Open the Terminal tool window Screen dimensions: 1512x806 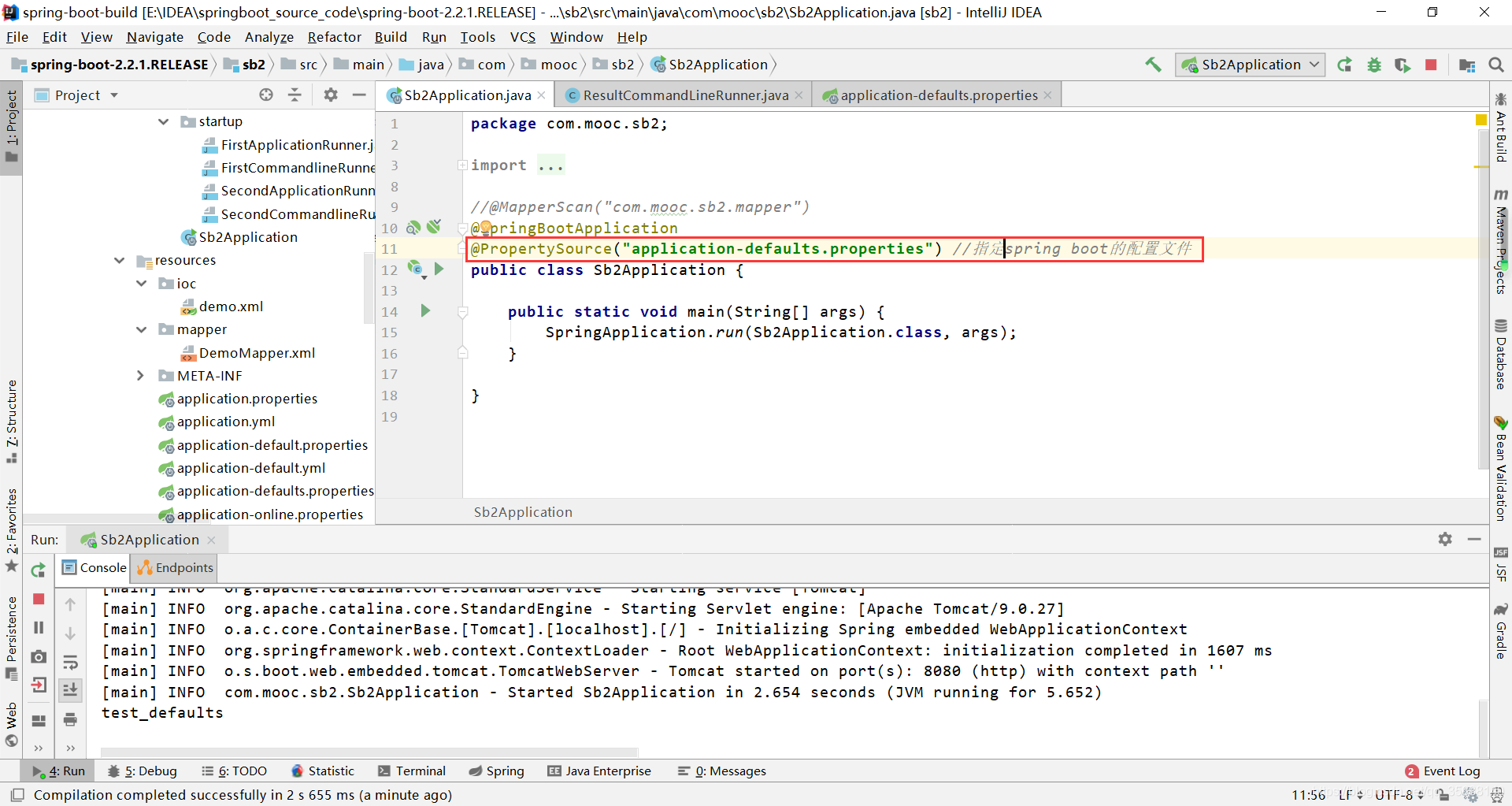click(411, 771)
